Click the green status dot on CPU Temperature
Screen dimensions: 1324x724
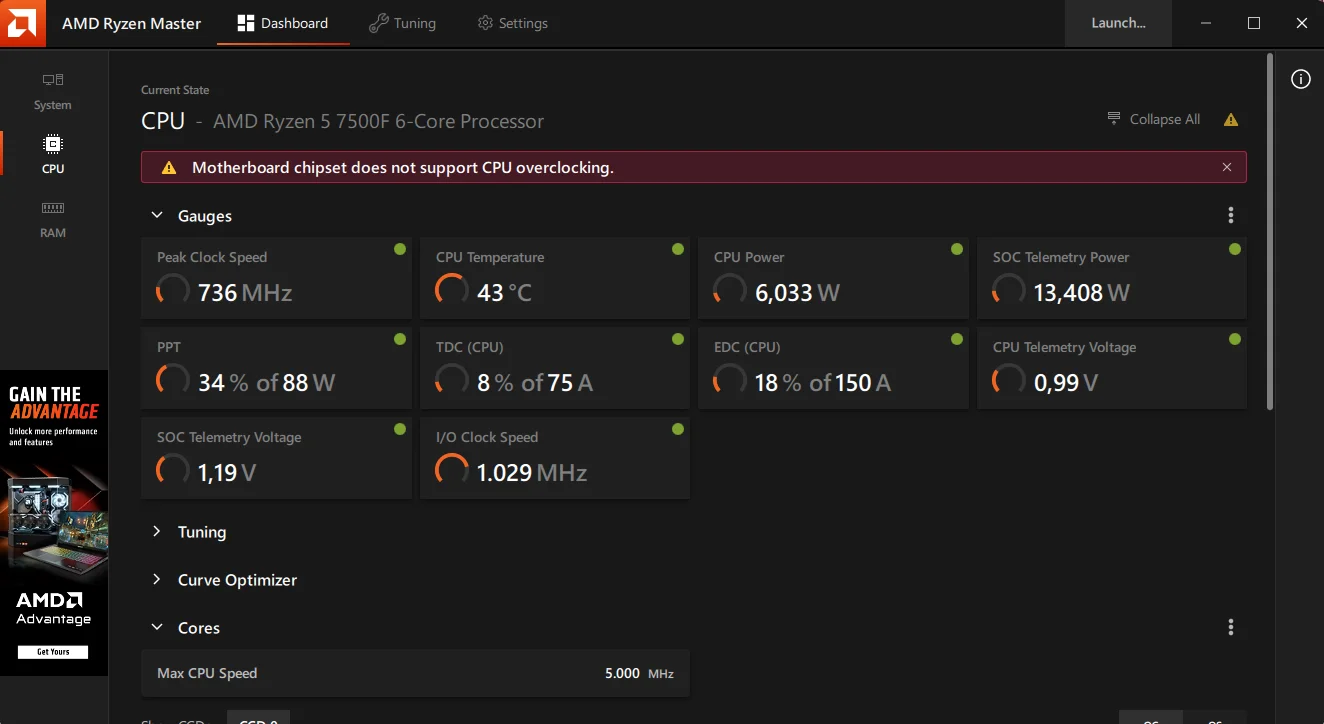tap(678, 249)
